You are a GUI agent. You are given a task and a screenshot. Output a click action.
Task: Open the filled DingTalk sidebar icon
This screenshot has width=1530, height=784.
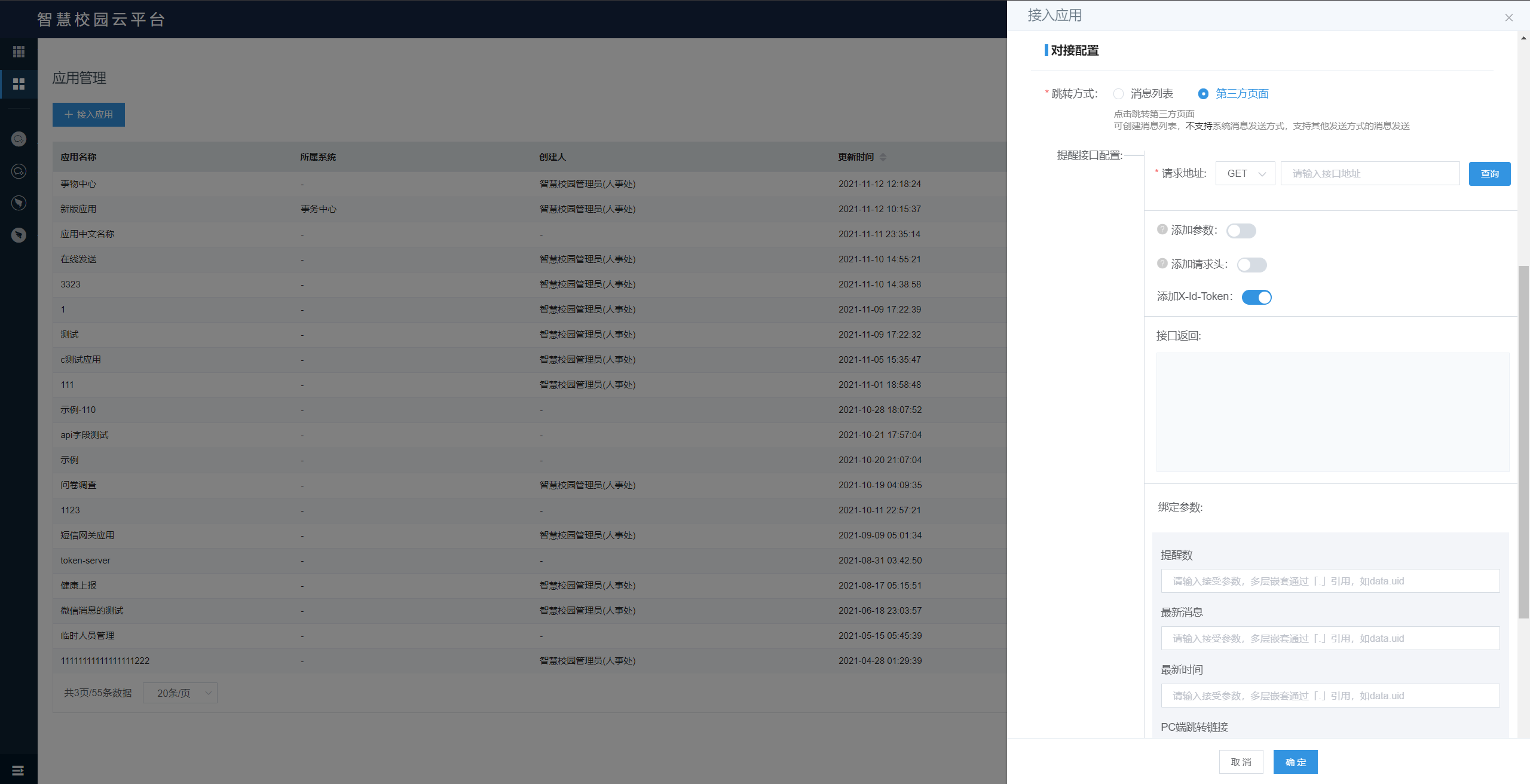pos(19,235)
